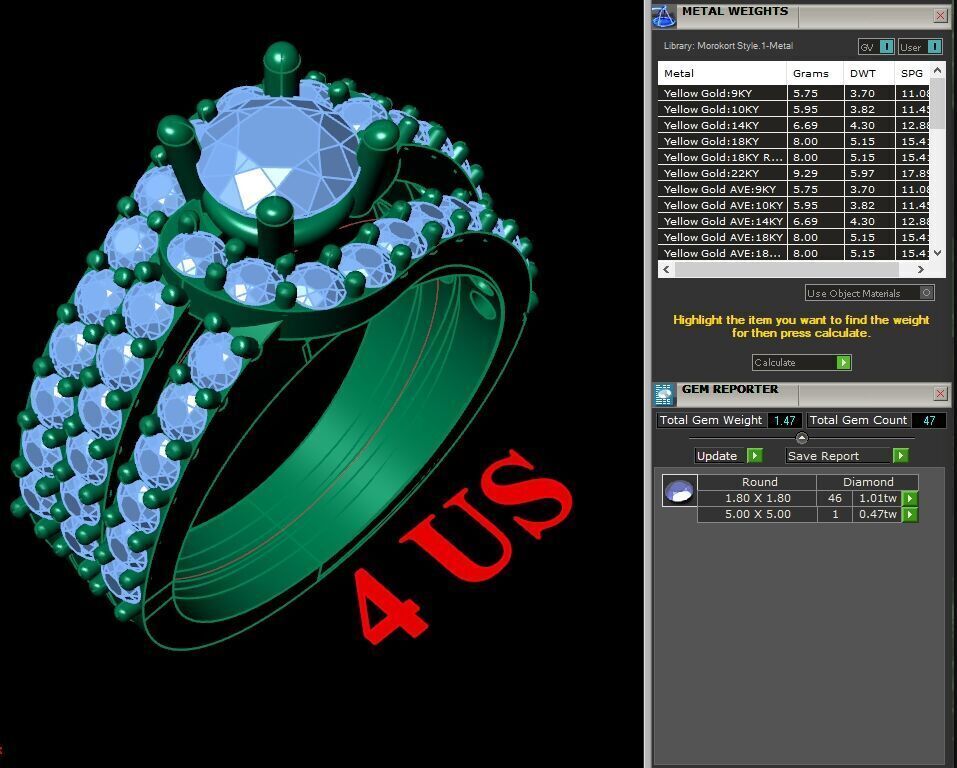Click the metal table scroll right arrow

point(920,269)
